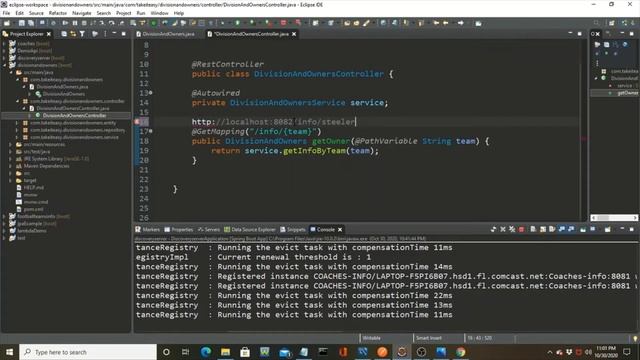Collapse the divisionandowners project node
Screen dimensions: 640x360
tap(4, 65)
